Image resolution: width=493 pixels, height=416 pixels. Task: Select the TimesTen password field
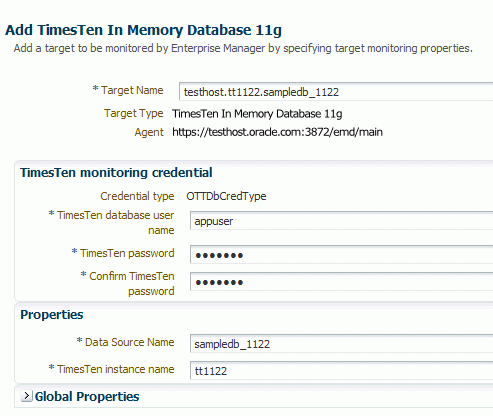[341, 255]
